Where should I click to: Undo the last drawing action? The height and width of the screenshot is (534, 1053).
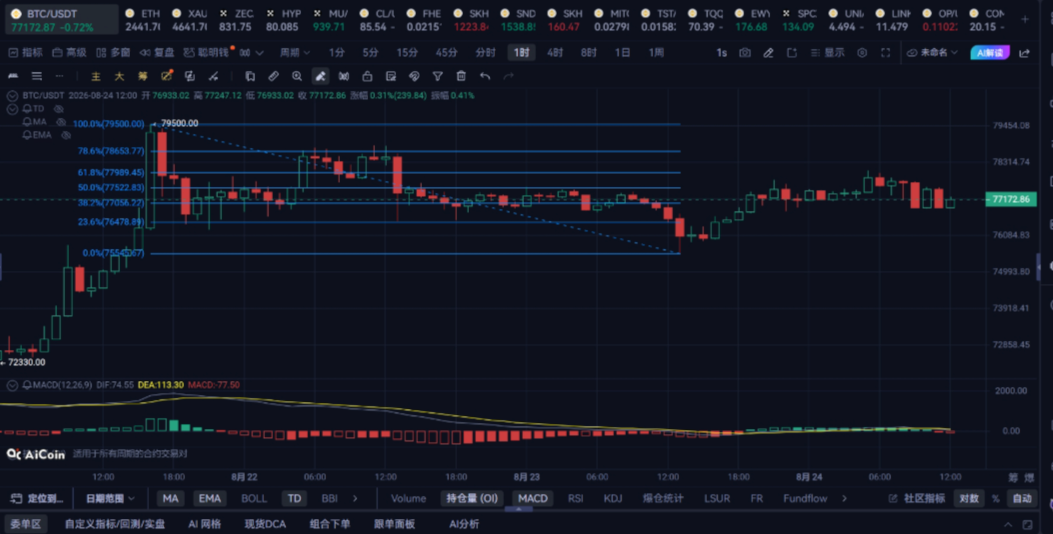tap(485, 77)
